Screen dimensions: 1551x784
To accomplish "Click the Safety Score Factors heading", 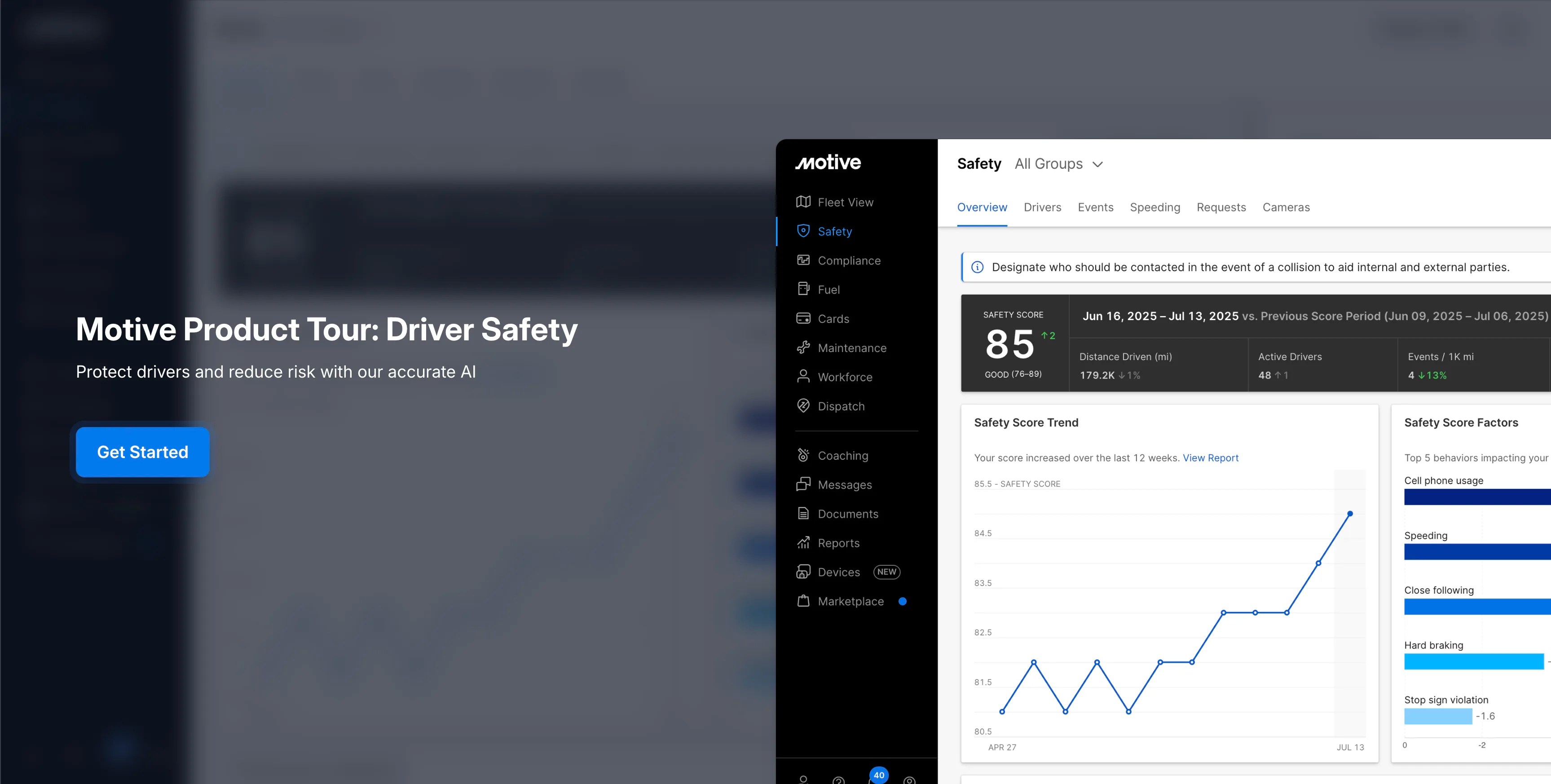I will (1461, 423).
